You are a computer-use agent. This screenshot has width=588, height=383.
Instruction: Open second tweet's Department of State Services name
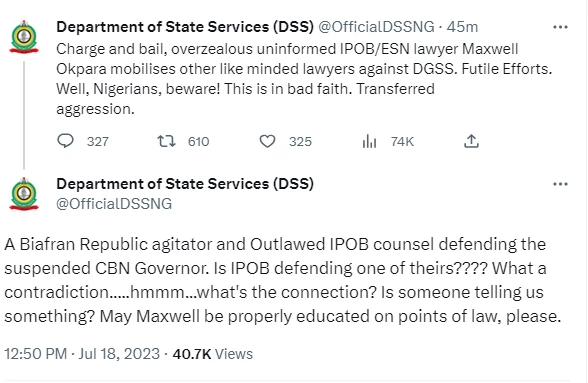pyautogui.click(x=185, y=184)
